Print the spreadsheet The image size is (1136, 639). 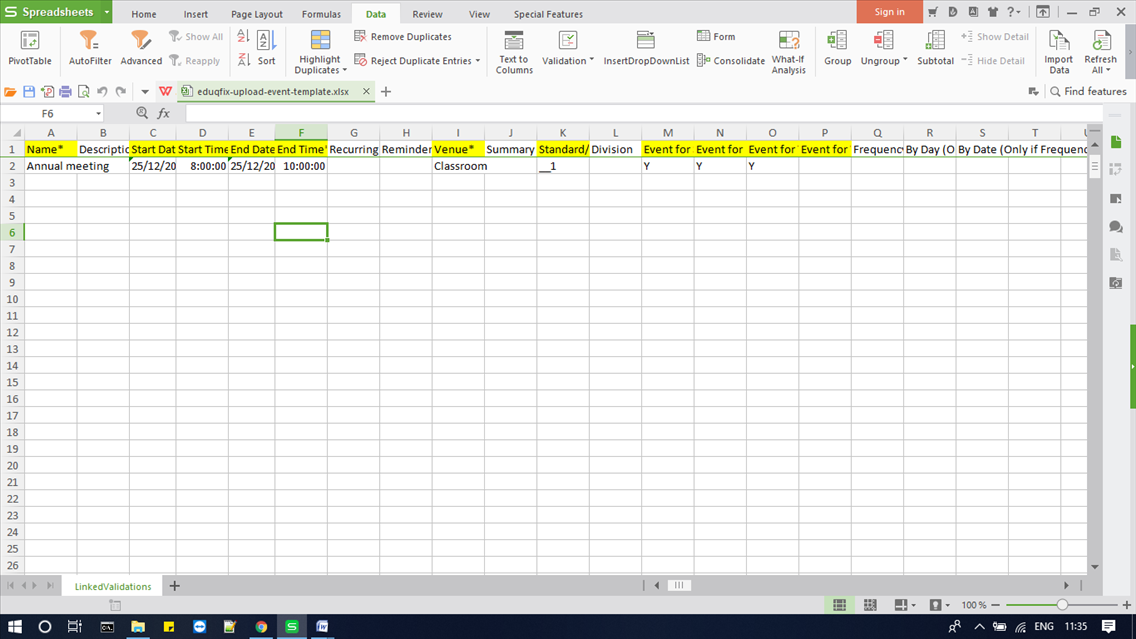tap(65, 91)
